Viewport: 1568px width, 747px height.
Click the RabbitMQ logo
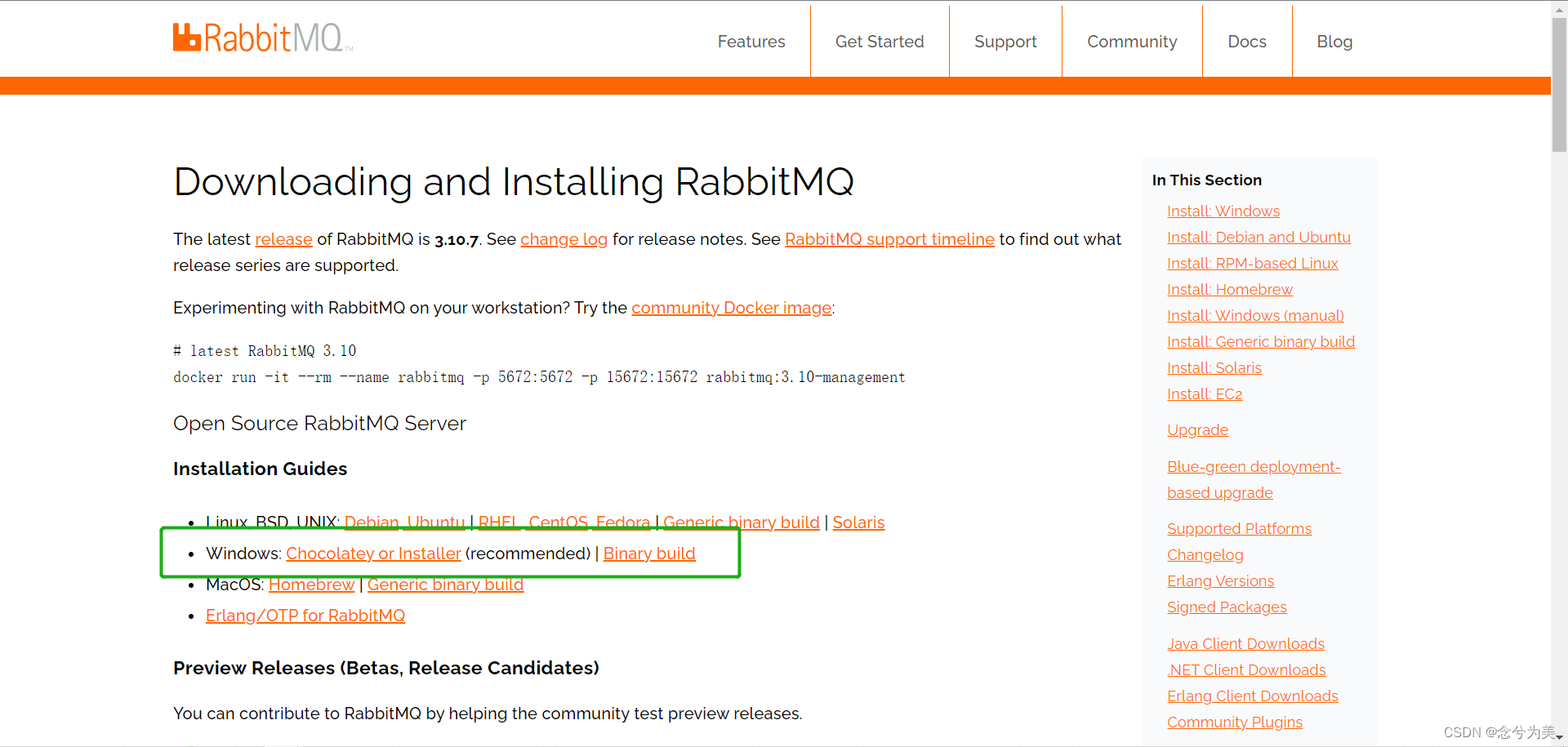pos(263,38)
